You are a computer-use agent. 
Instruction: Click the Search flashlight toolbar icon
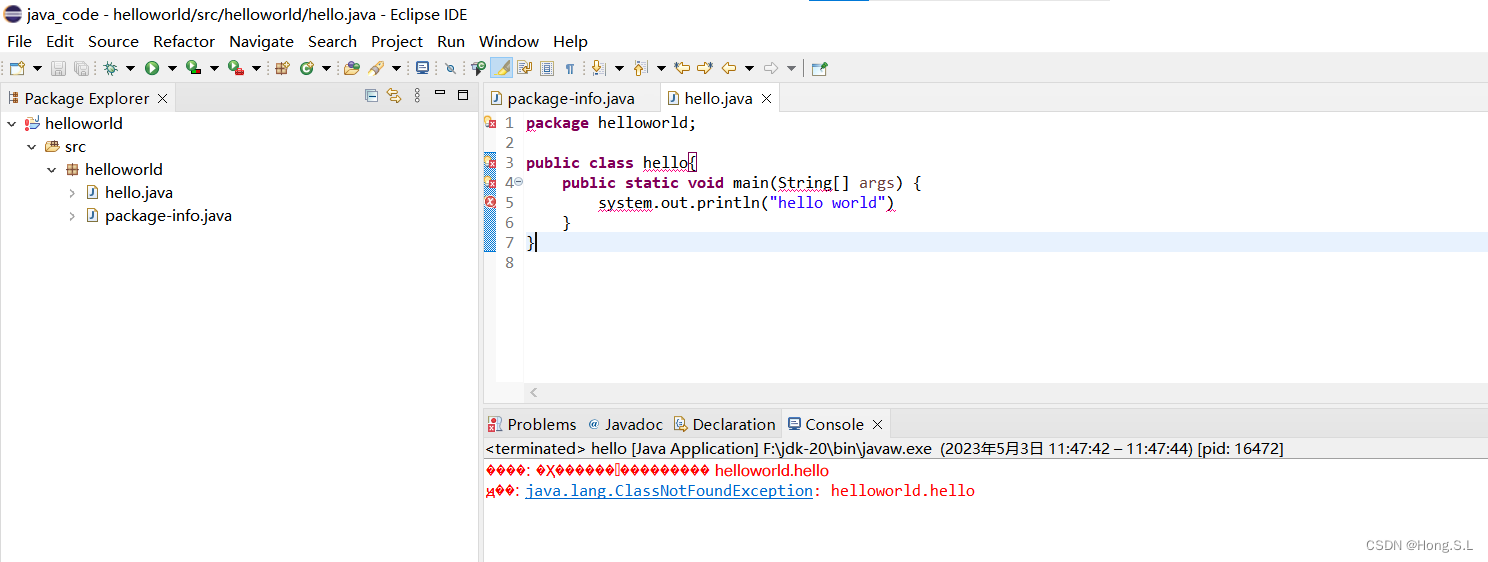coord(375,68)
